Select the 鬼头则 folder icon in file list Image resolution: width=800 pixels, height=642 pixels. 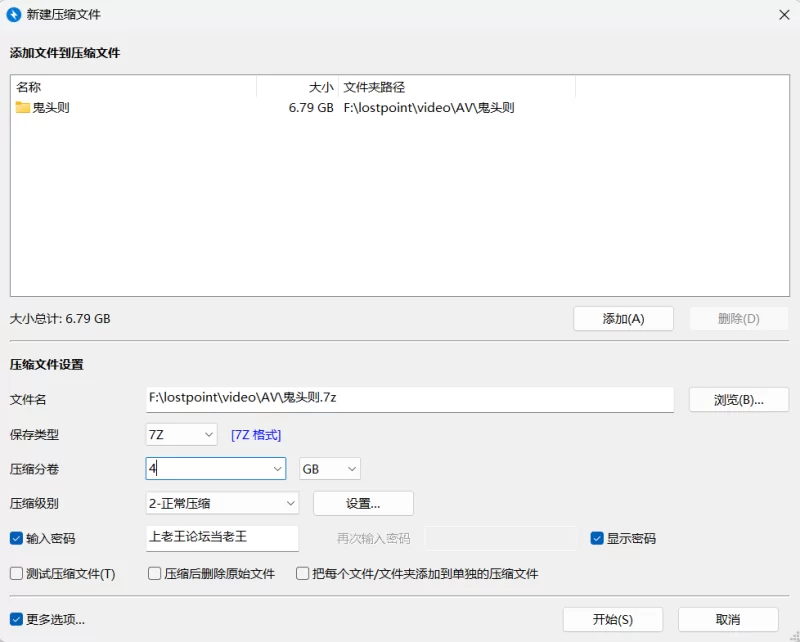point(23,107)
